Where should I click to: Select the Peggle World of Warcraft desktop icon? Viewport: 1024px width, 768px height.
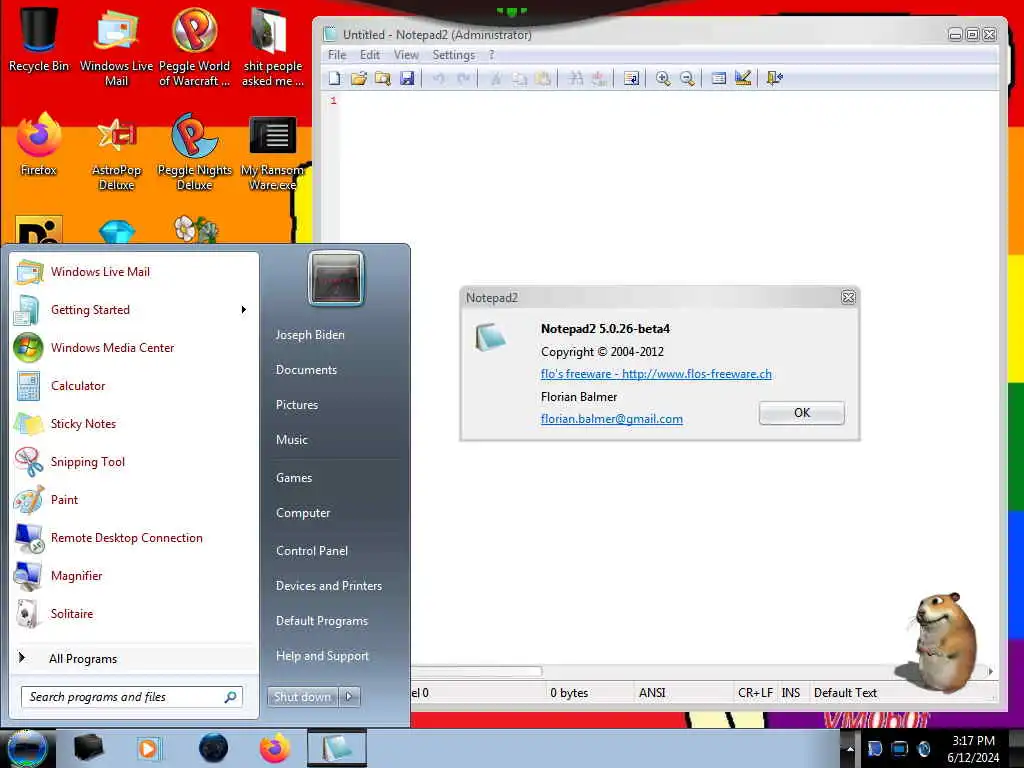pos(194,47)
